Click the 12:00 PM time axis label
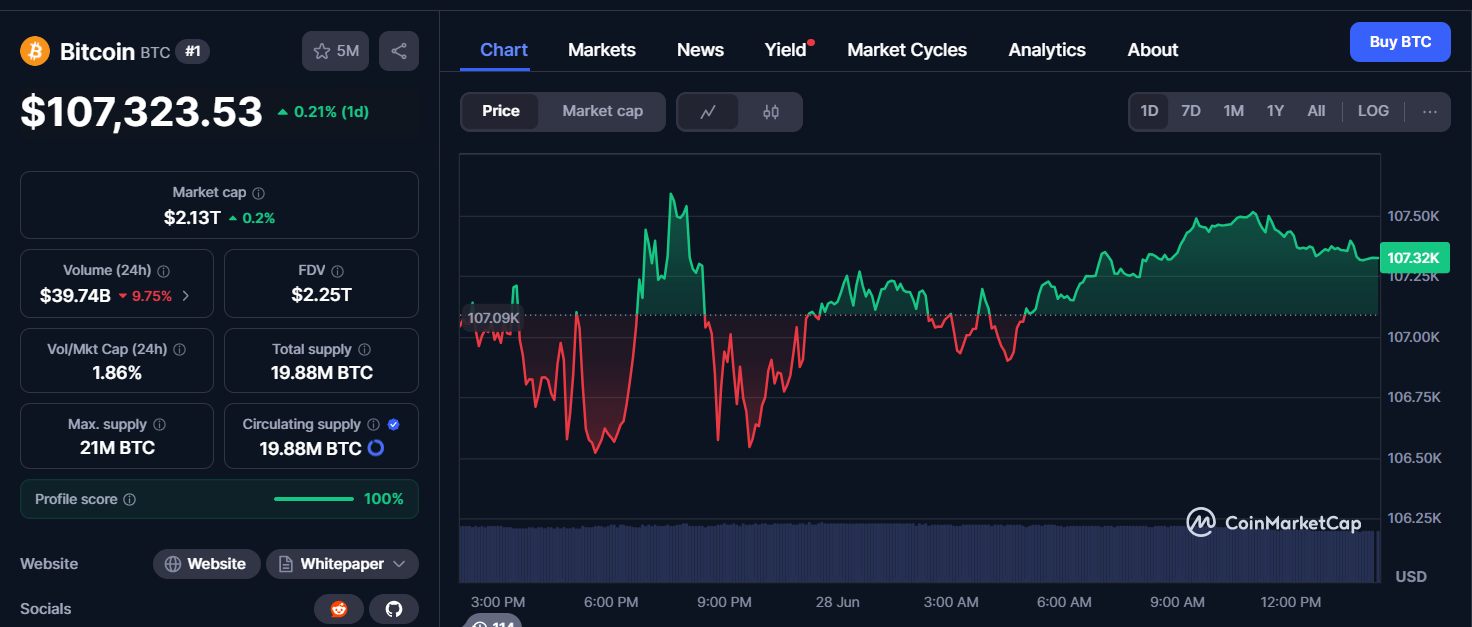Image resolution: width=1472 pixels, height=627 pixels. pos(1291,602)
